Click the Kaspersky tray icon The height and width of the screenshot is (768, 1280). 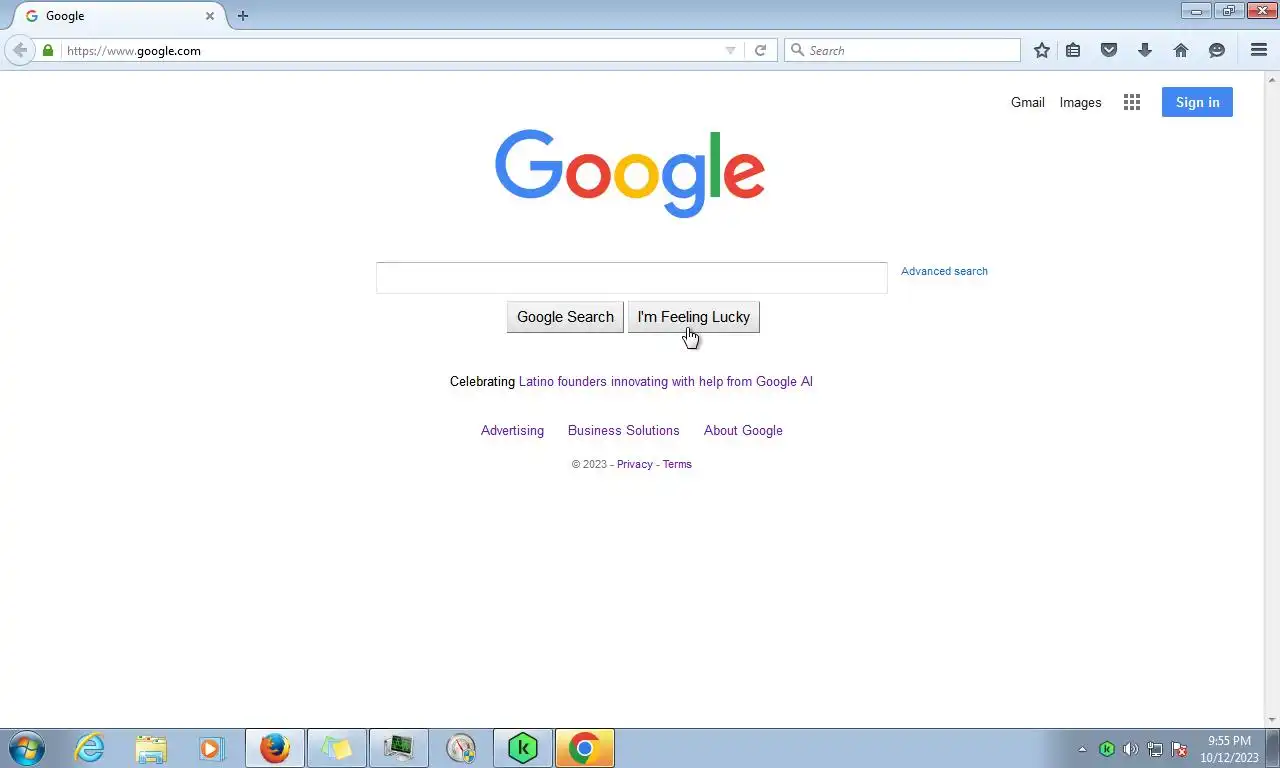(x=1107, y=749)
